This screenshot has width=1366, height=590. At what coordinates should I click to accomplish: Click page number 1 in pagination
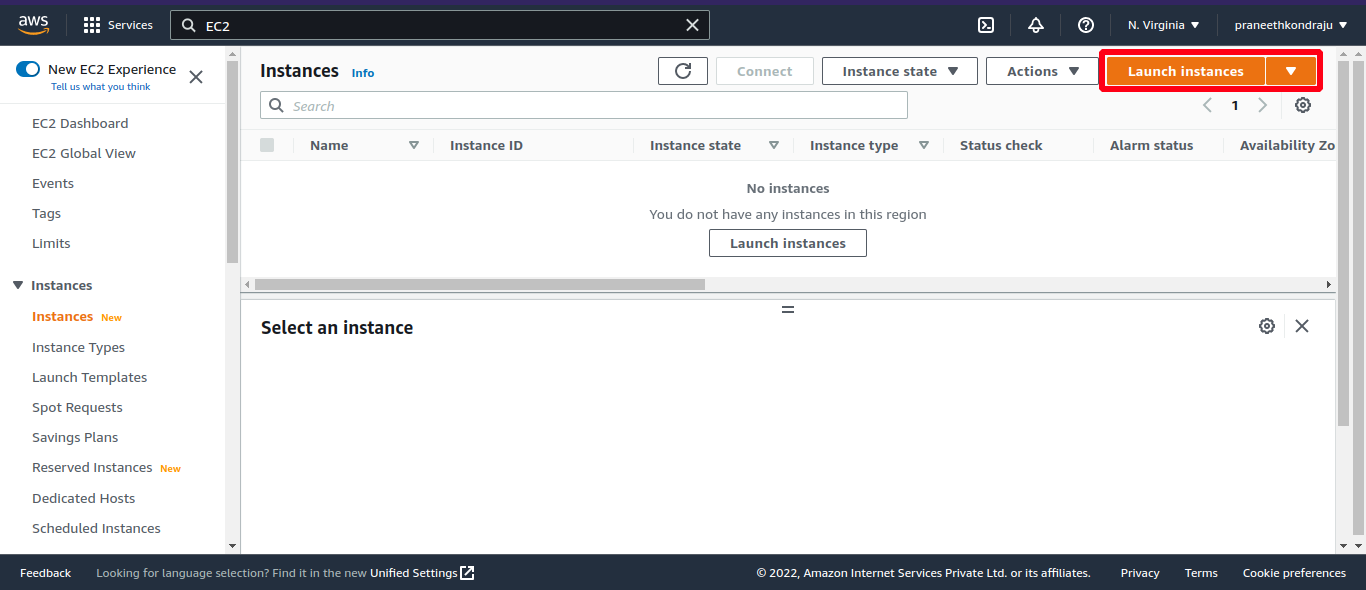click(1235, 105)
